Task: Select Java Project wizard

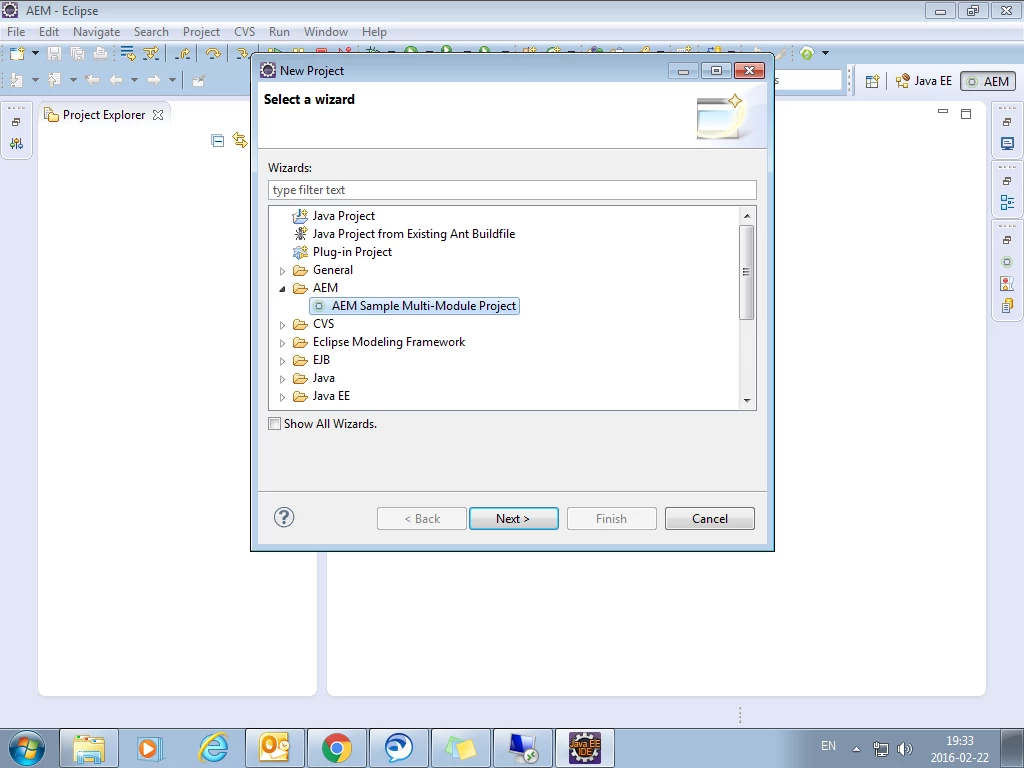Action: [344, 216]
